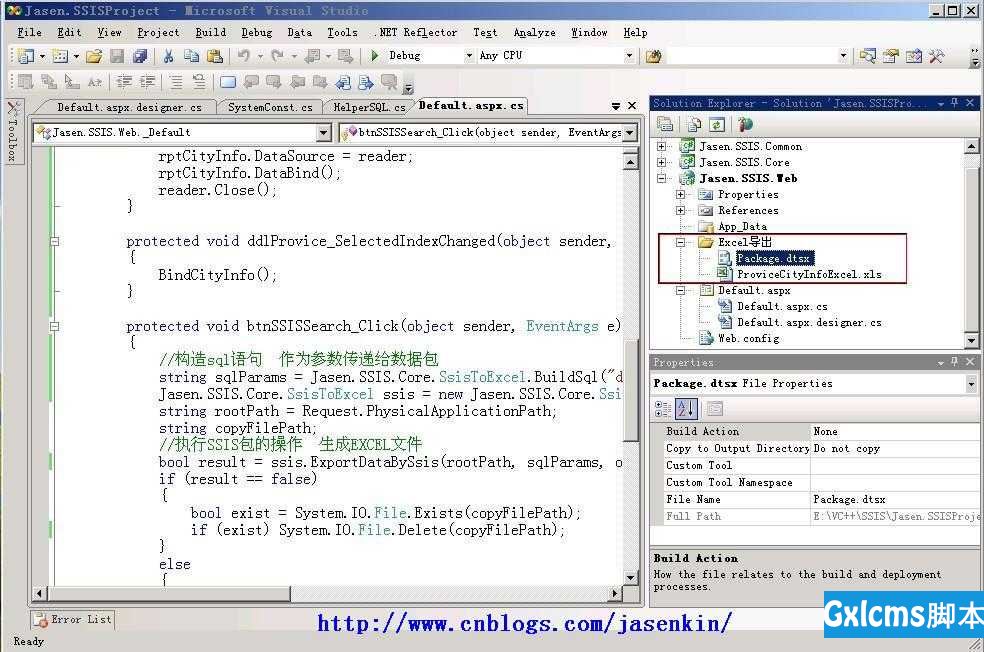Open File toolbar icon

[x=94, y=56]
